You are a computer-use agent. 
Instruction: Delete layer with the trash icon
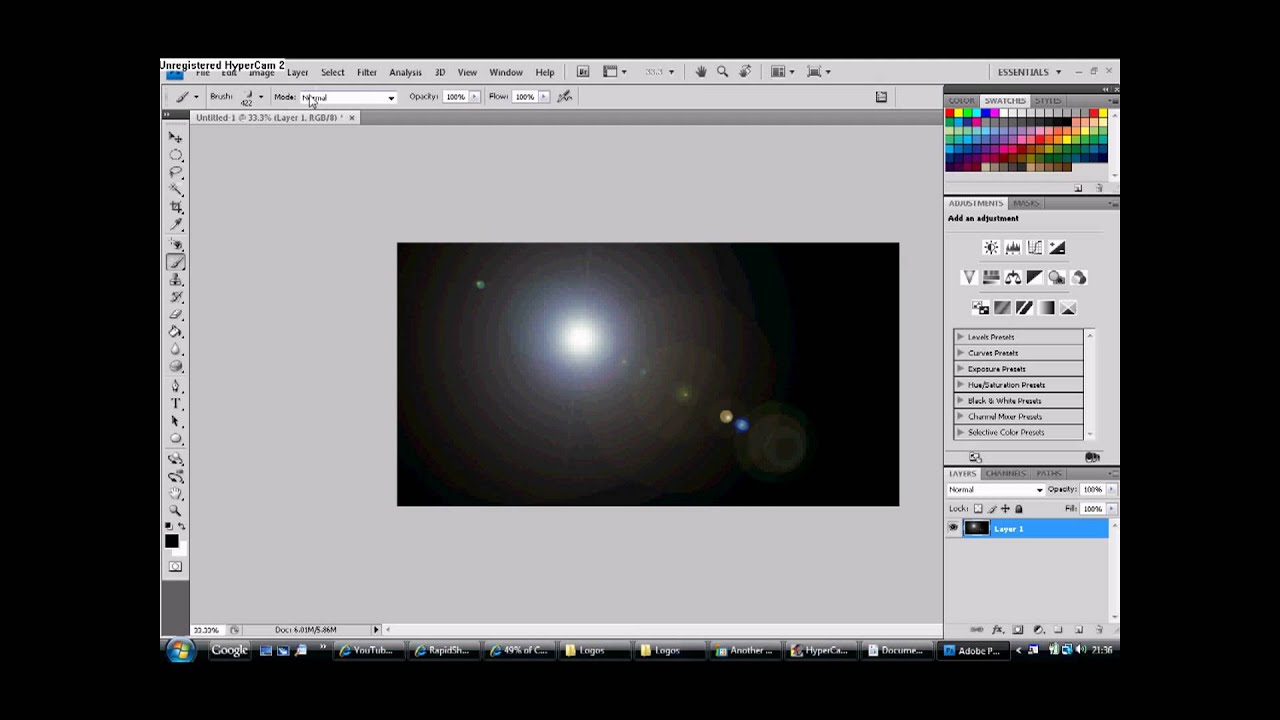click(x=1099, y=630)
